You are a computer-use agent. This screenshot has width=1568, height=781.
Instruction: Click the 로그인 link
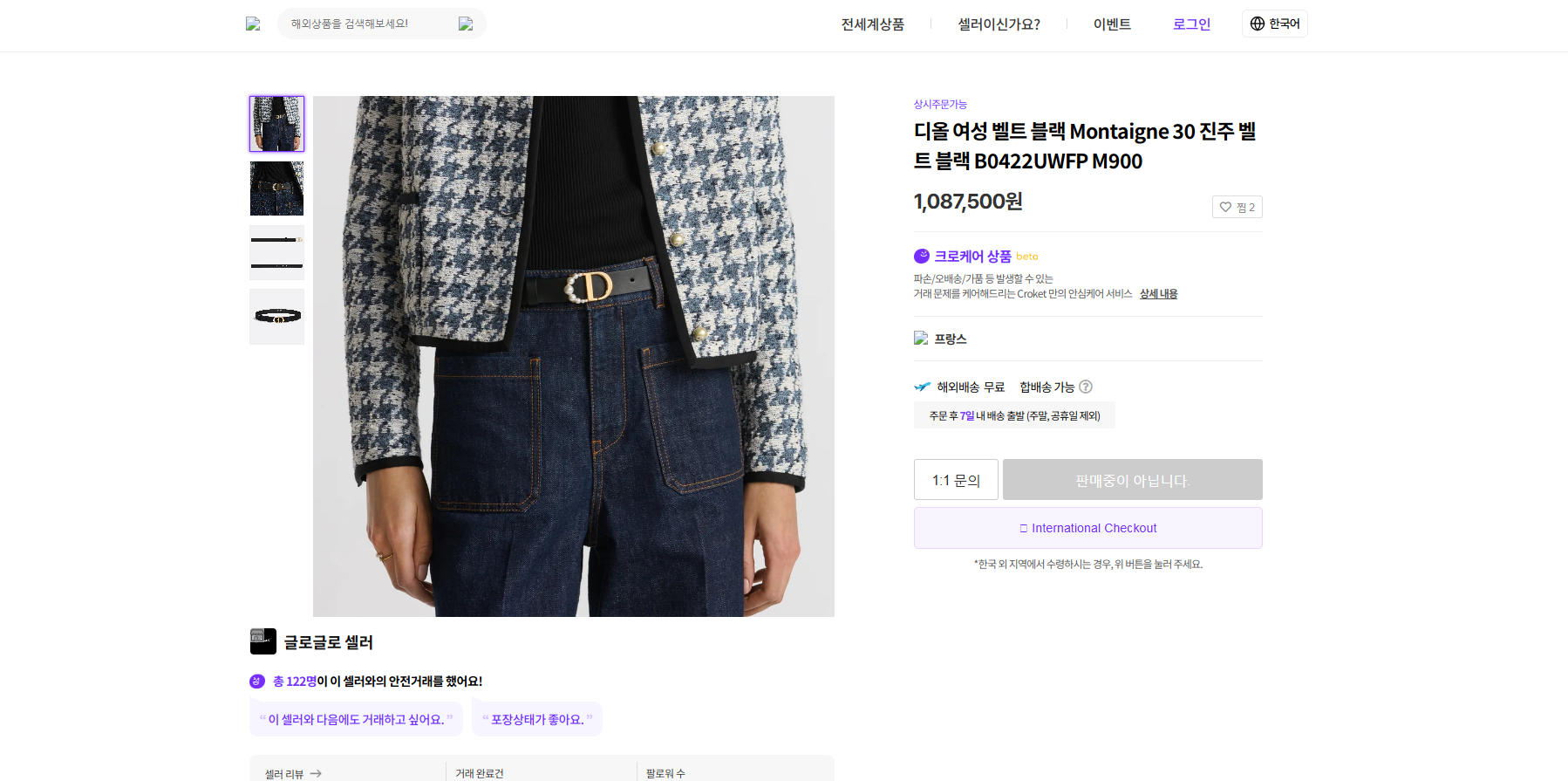coord(1191,24)
